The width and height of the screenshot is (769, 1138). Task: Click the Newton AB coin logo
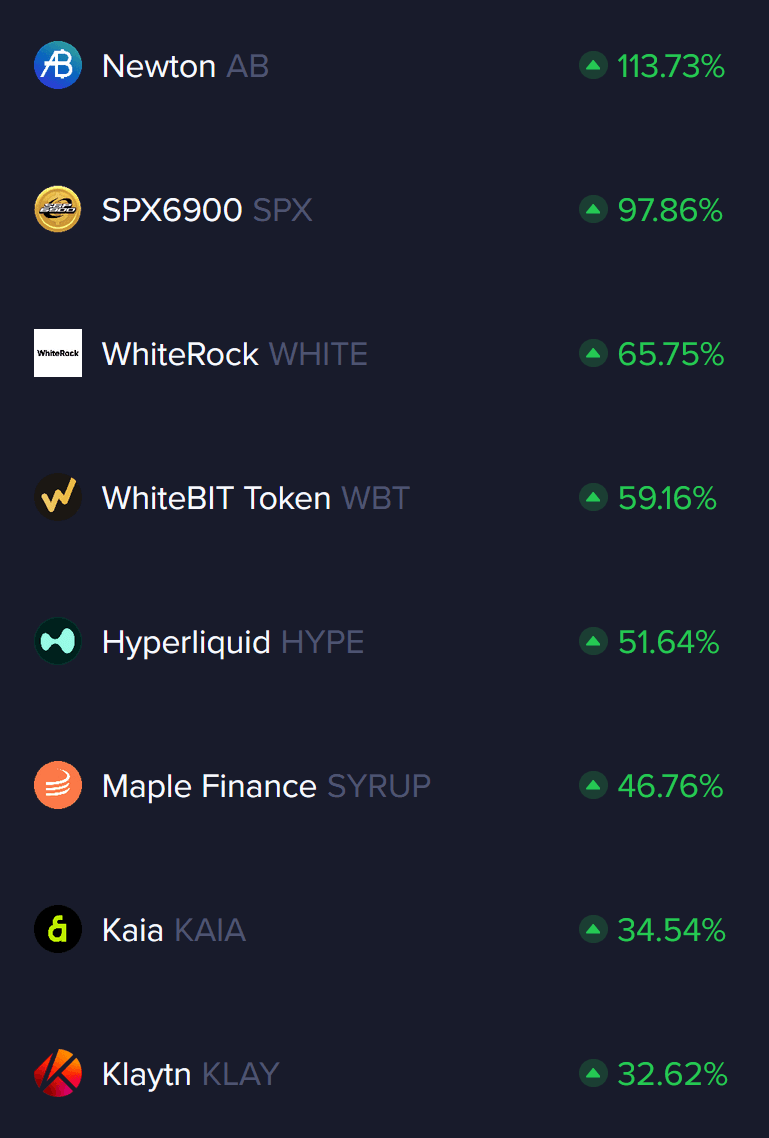pyautogui.click(x=58, y=66)
